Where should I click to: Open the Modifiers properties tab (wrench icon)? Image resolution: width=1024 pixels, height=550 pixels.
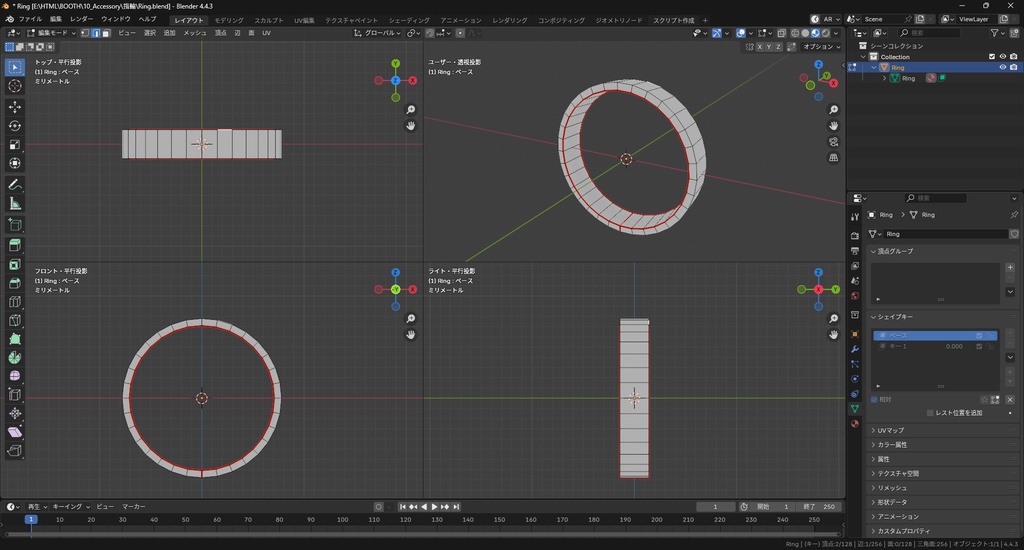tap(855, 350)
